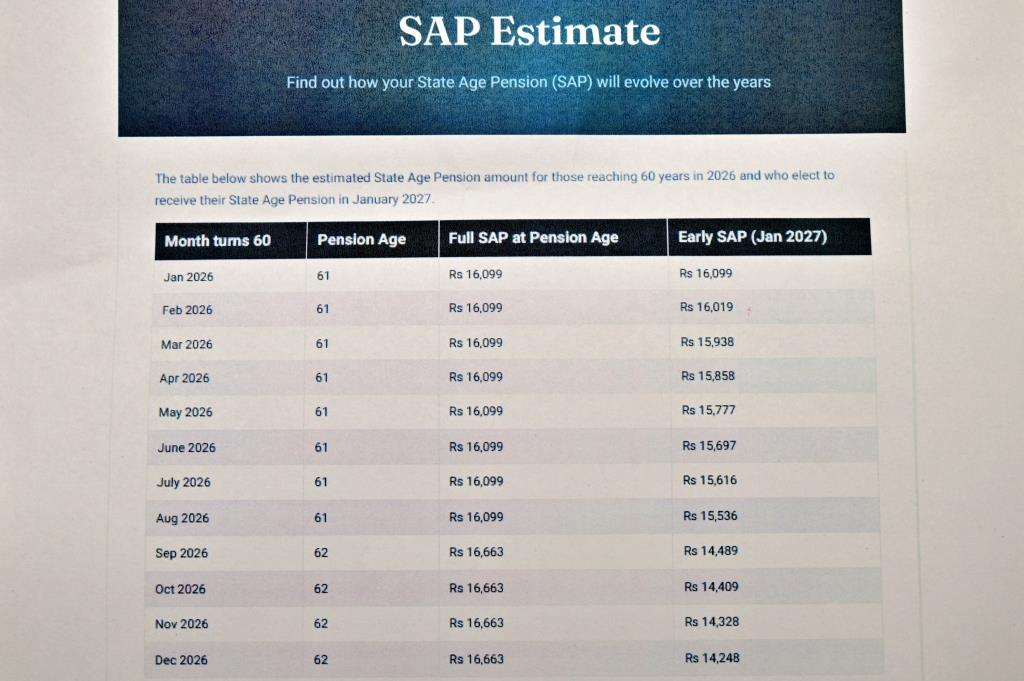1024x681 pixels.
Task: Select the Sep 2026 row label
Action: (182, 553)
